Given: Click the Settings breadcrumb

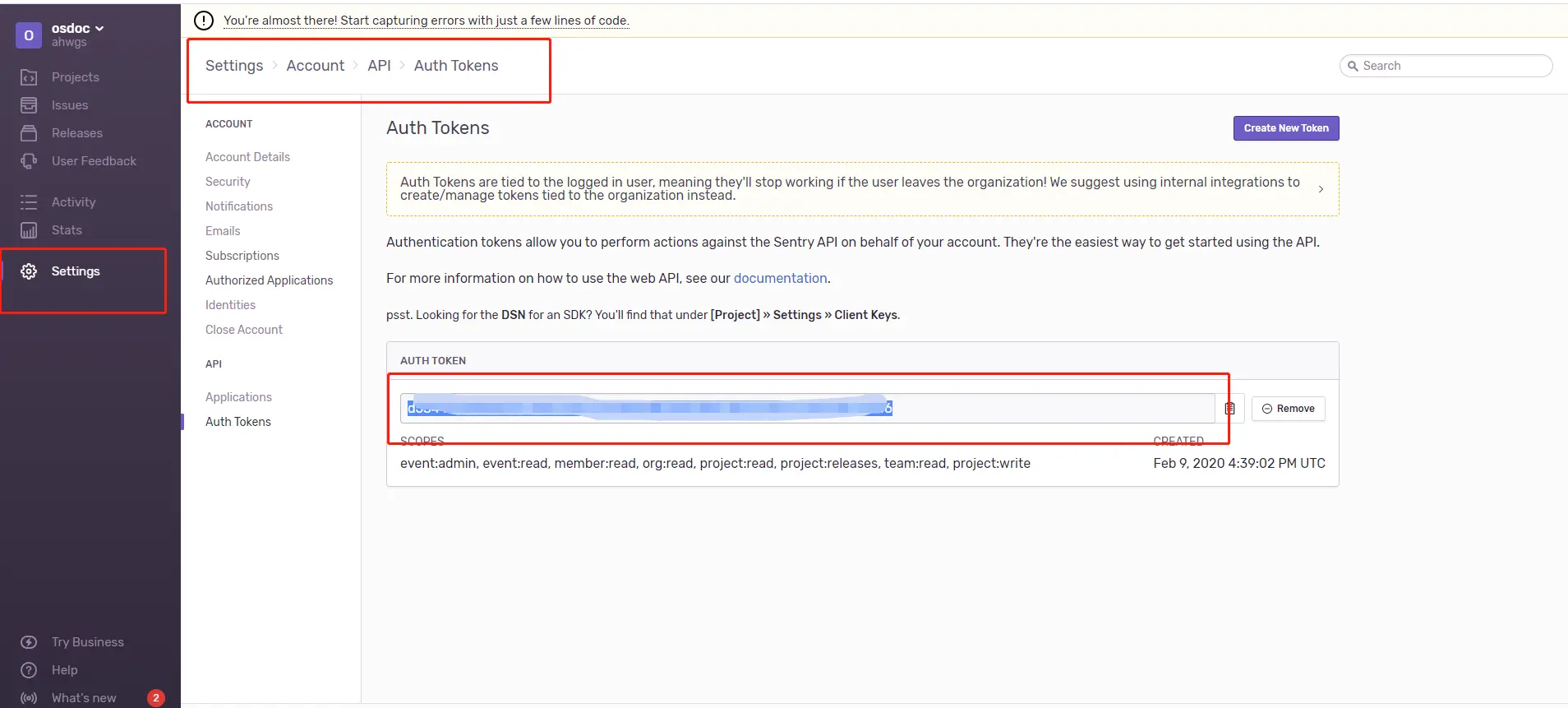Looking at the screenshot, I should 234,66.
